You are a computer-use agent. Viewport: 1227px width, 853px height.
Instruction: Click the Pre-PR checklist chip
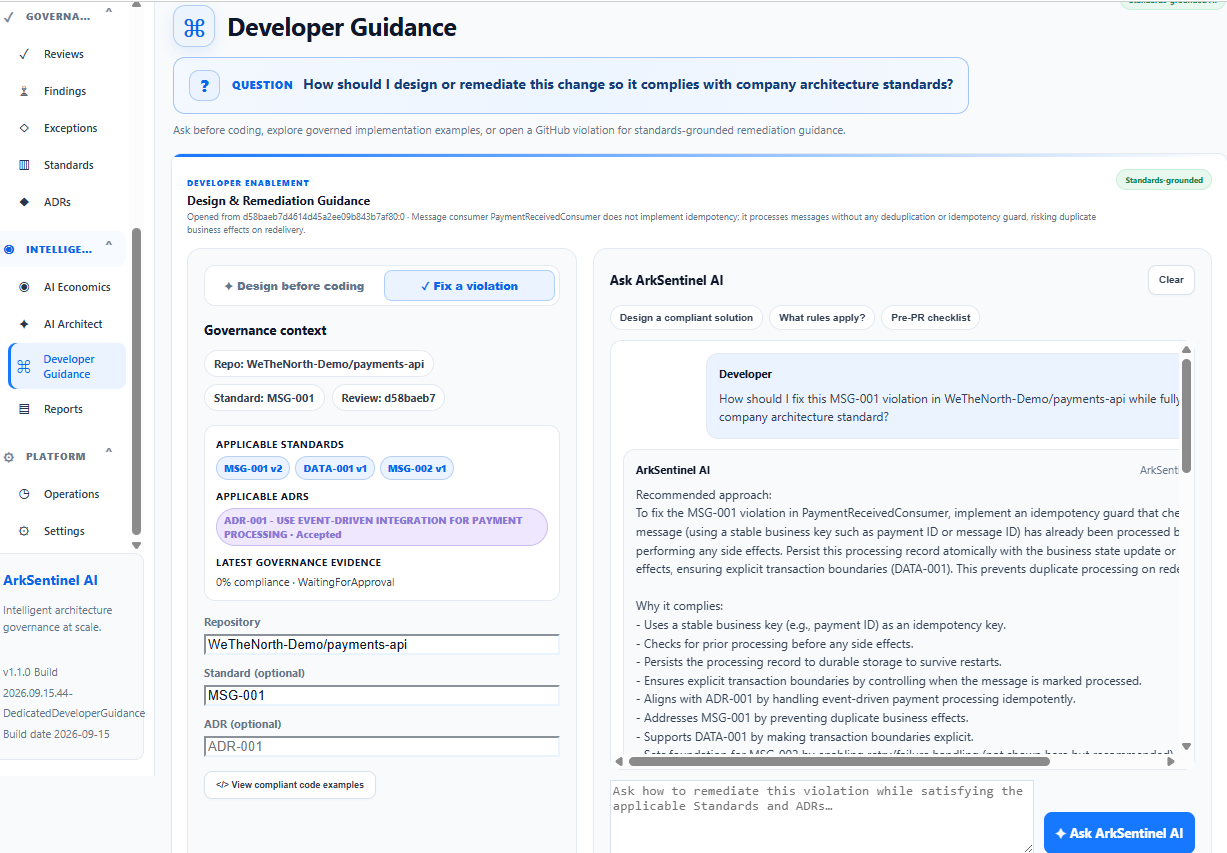point(930,318)
